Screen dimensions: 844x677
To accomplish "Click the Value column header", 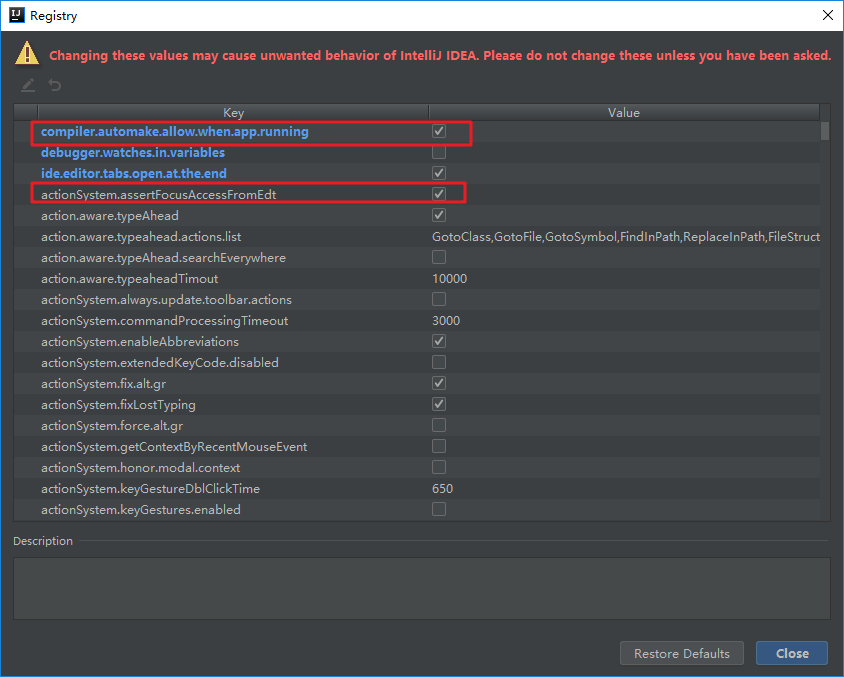I will click(x=624, y=112).
